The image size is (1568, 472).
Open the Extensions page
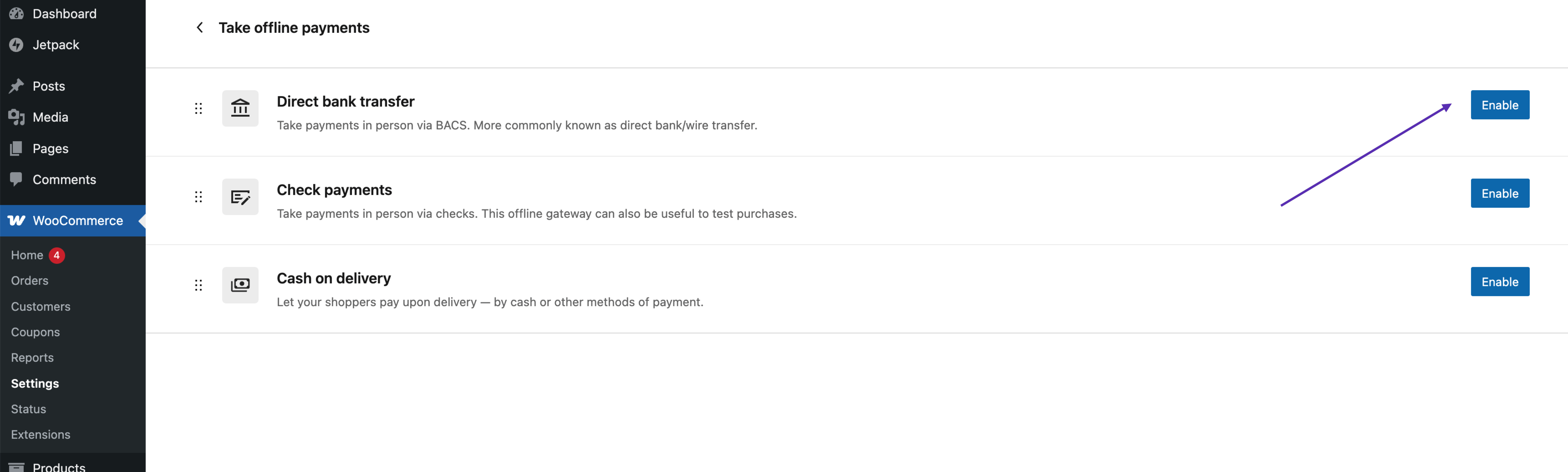(x=40, y=434)
